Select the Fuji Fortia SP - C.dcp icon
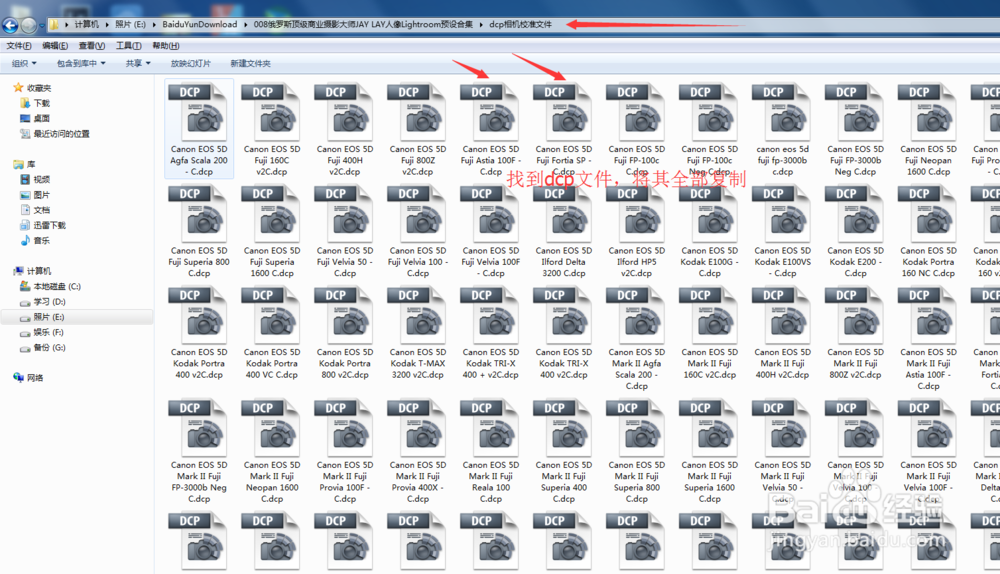1000x574 pixels. [x=562, y=112]
